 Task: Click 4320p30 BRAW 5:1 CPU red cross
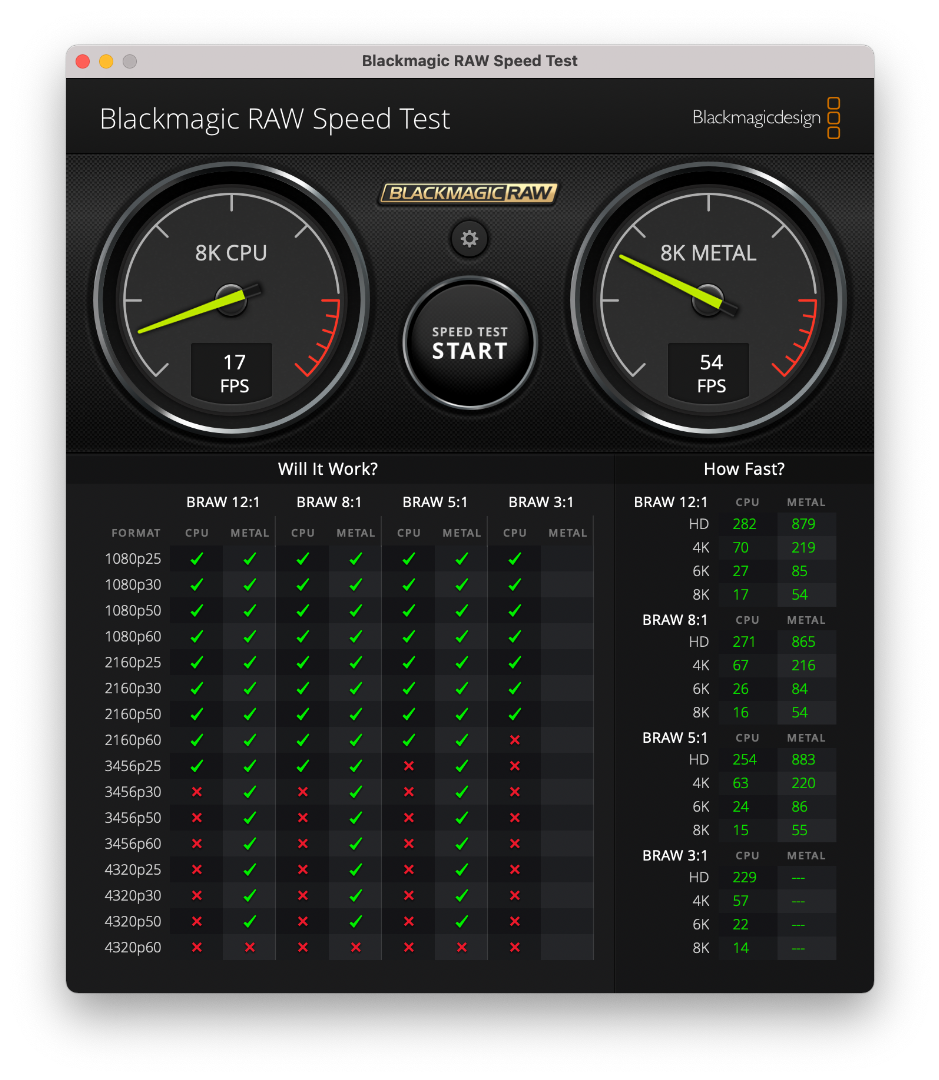pos(409,895)
